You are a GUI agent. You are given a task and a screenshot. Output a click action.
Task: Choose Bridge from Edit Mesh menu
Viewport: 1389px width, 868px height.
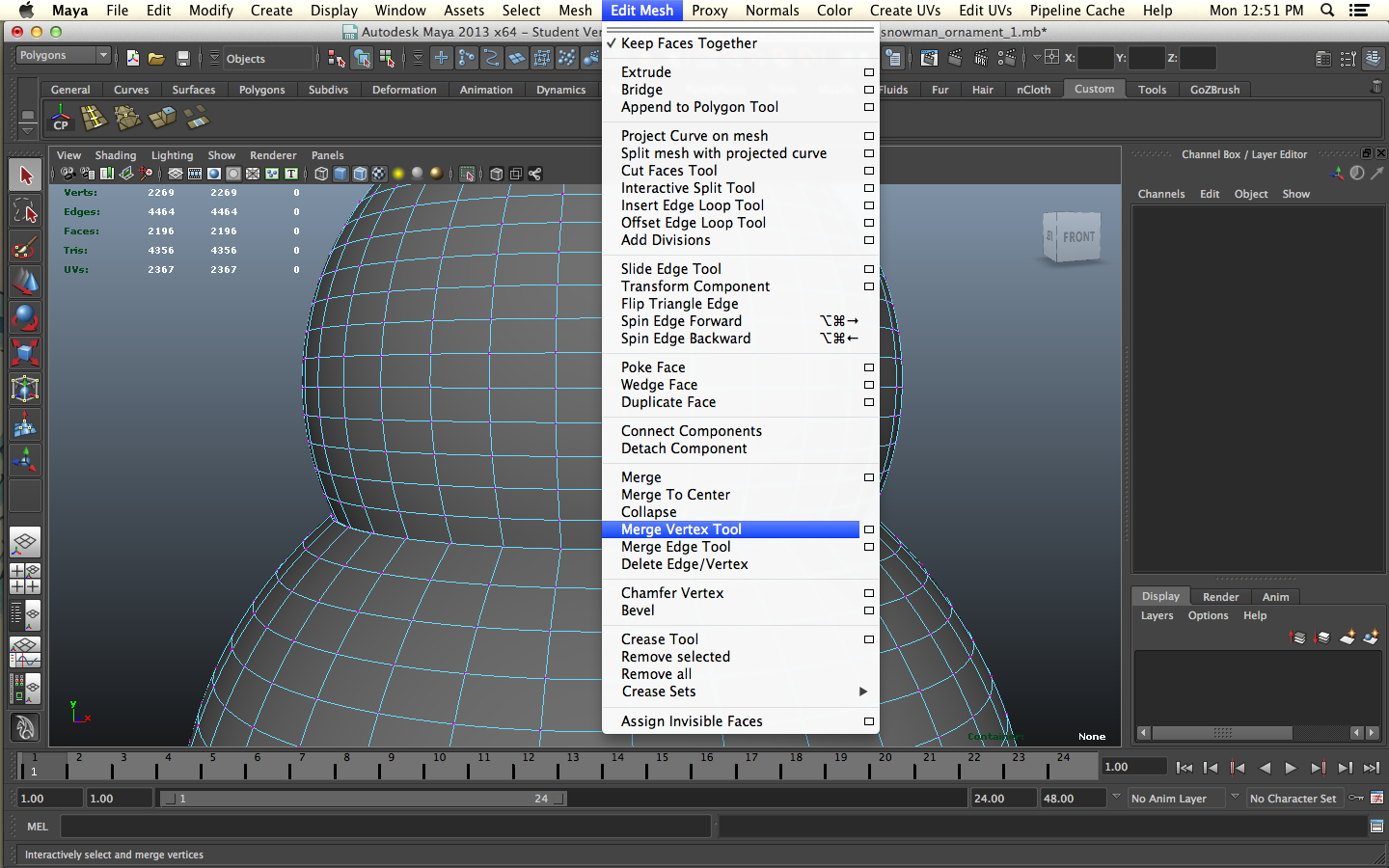click(x=641, y=90)
